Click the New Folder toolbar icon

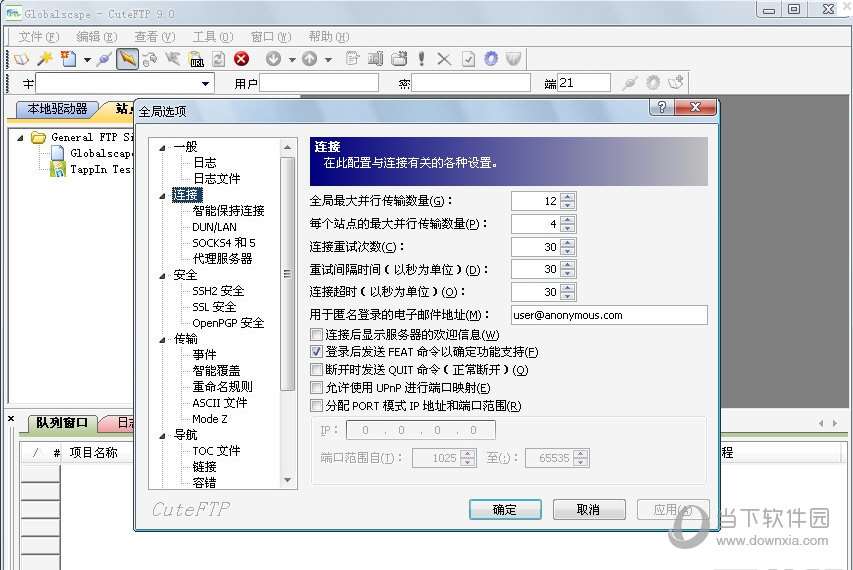(x=399, y=59)
